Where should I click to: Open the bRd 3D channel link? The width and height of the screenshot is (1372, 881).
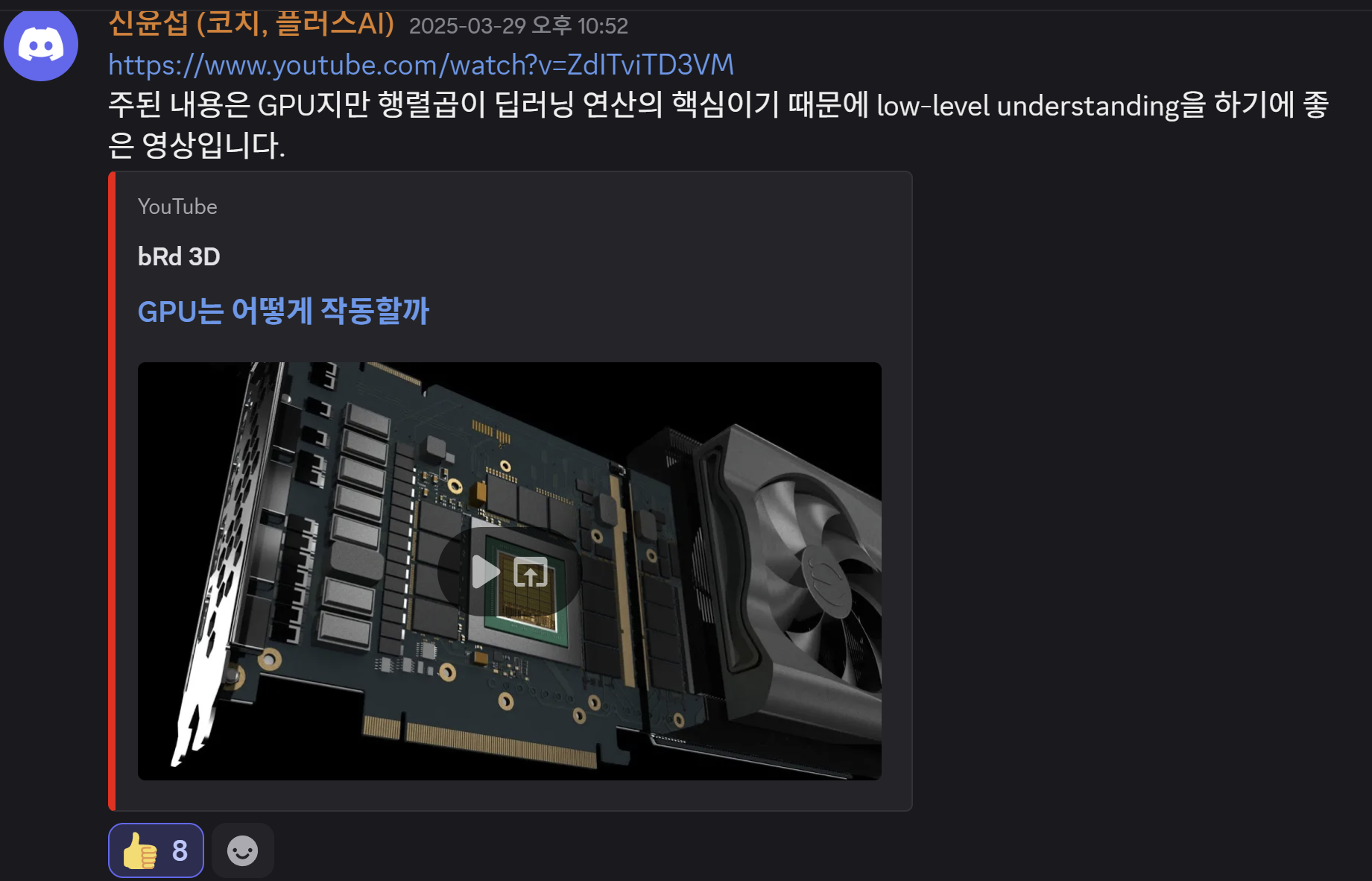[x=179, y=256]
